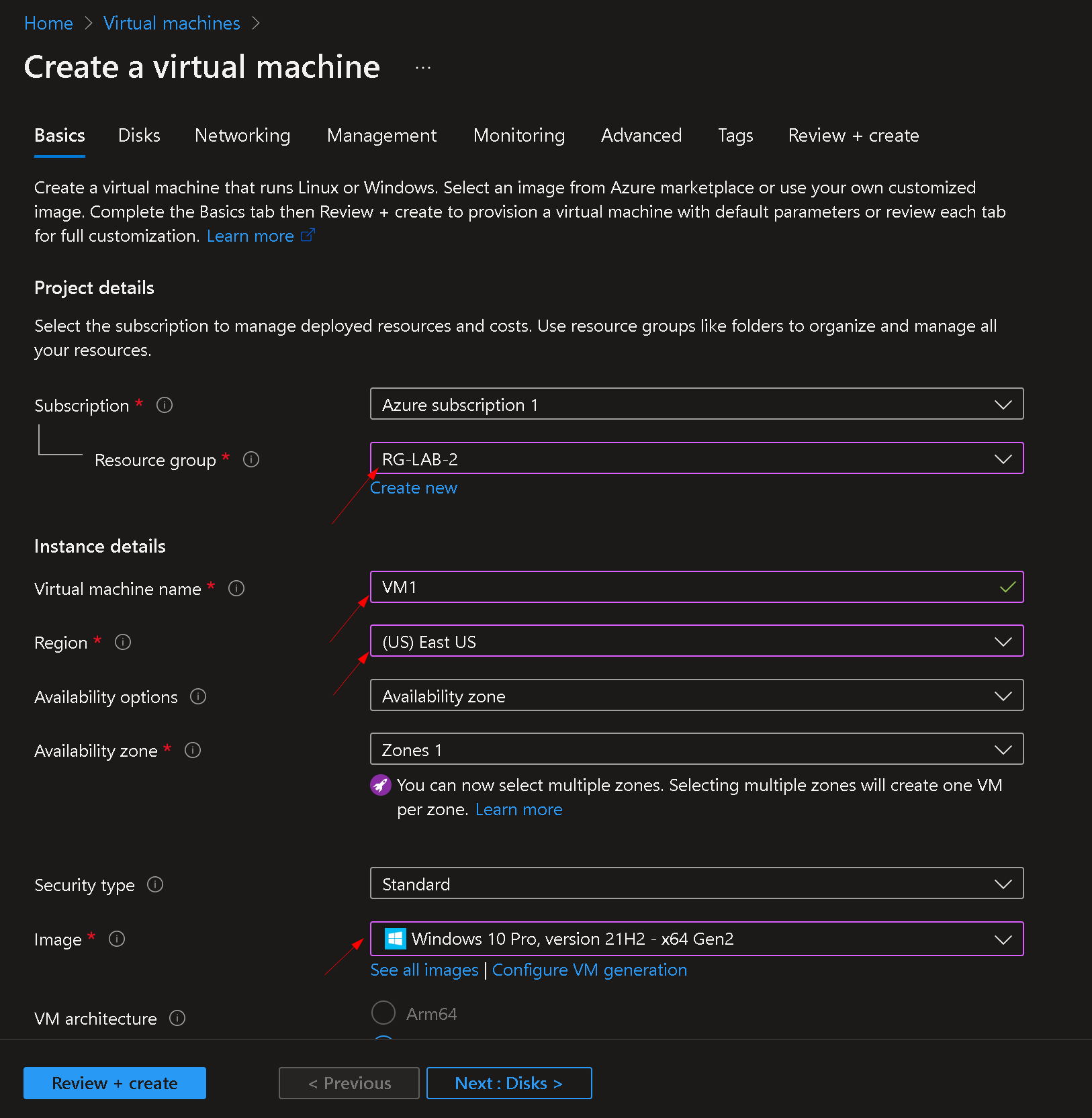
Task: Expand the Image Windows 10 Pro dropdown
Action: click(x=696, y=939)
